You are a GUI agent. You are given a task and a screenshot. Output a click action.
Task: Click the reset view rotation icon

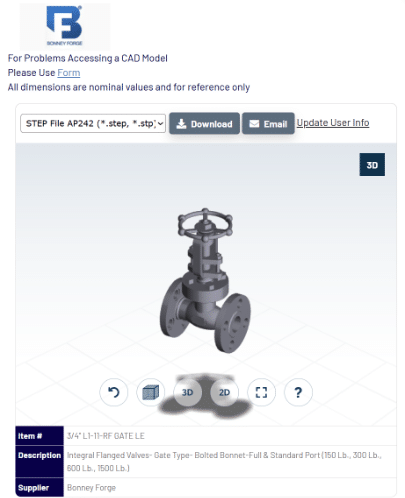tap(114, 392)
